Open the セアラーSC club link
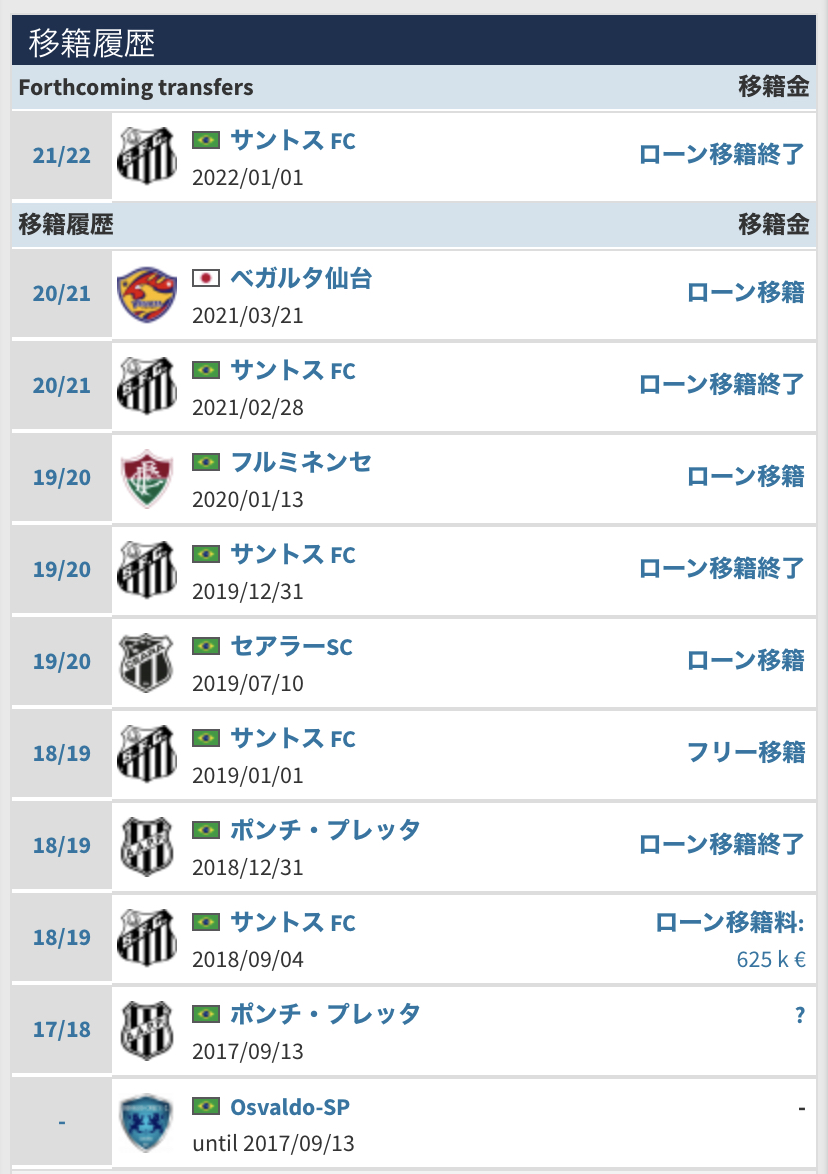 [291, 646]
